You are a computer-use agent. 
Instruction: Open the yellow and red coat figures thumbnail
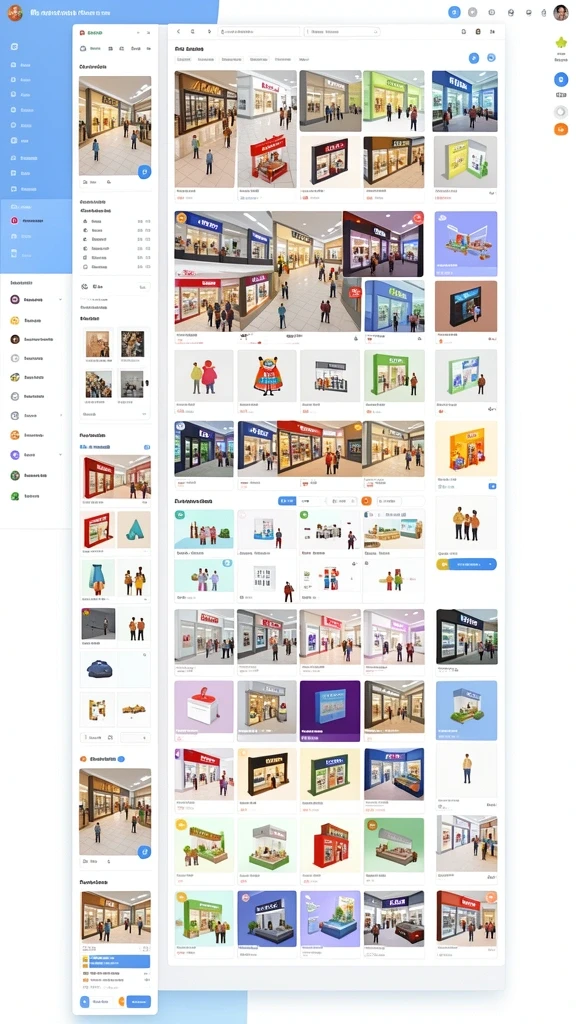204,376
